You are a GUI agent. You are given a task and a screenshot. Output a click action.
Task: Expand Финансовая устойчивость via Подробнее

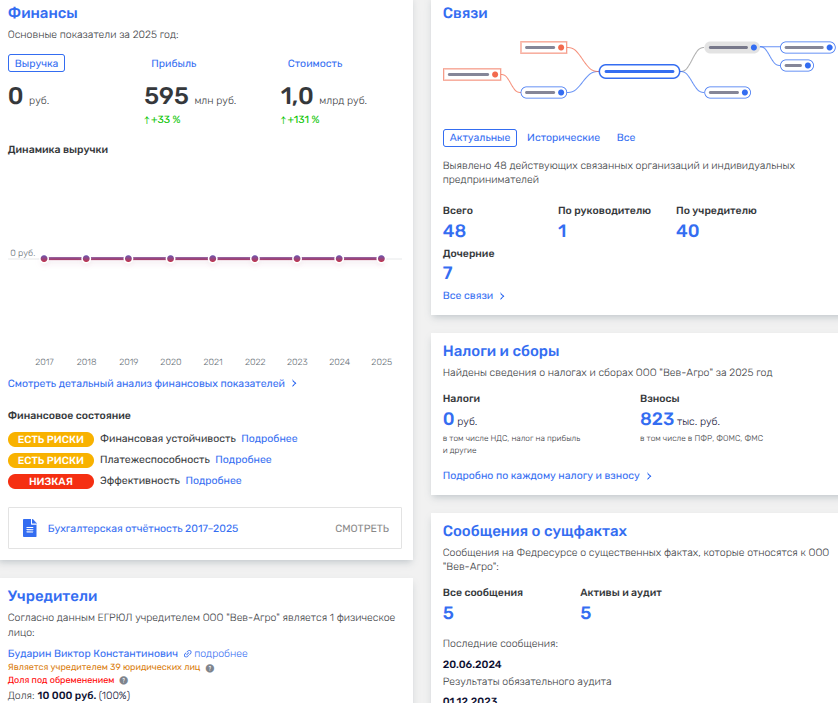[269, 439]
